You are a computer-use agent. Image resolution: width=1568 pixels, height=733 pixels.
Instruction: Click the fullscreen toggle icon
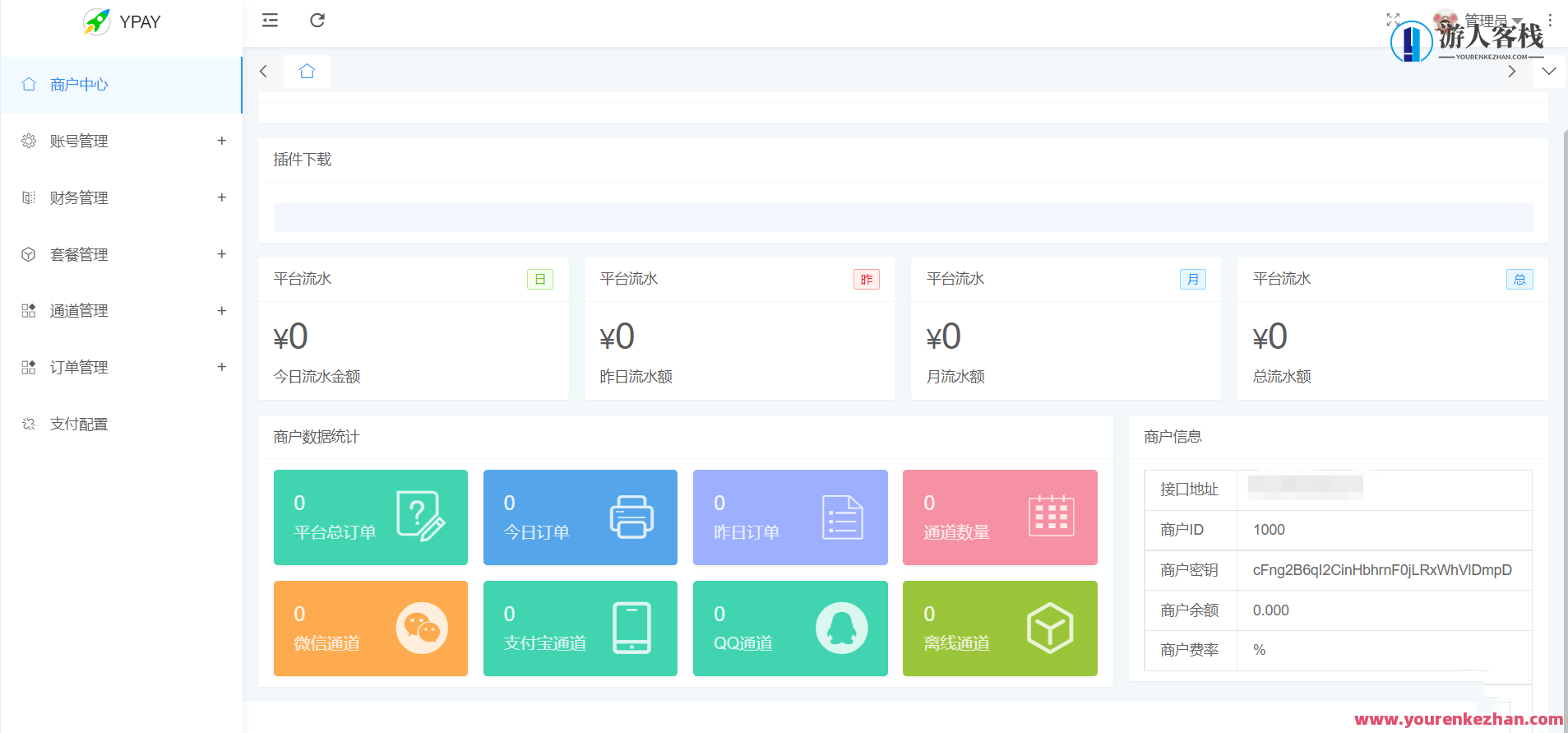1392,20
